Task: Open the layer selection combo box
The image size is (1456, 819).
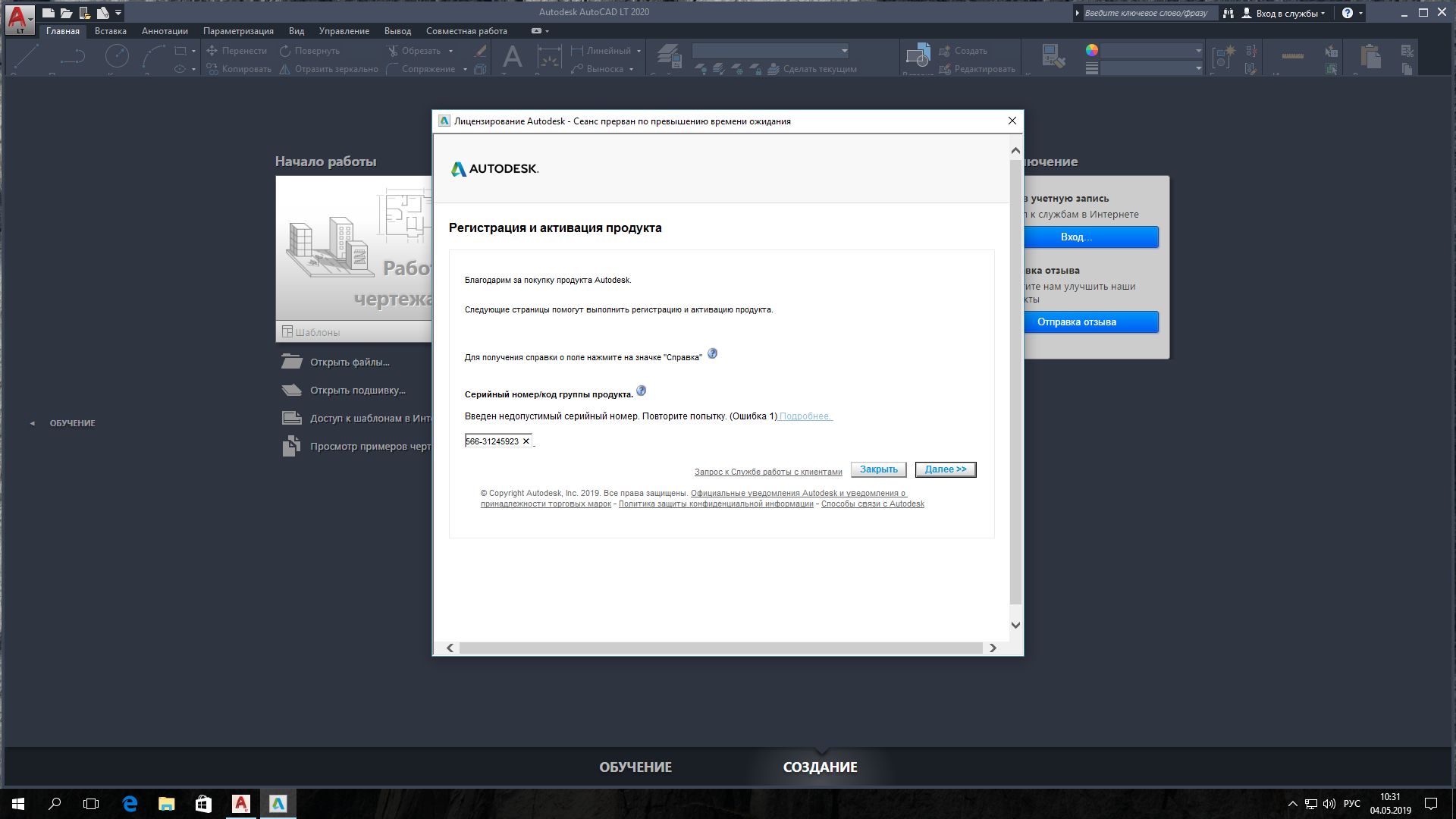Action: click(770, 51)
